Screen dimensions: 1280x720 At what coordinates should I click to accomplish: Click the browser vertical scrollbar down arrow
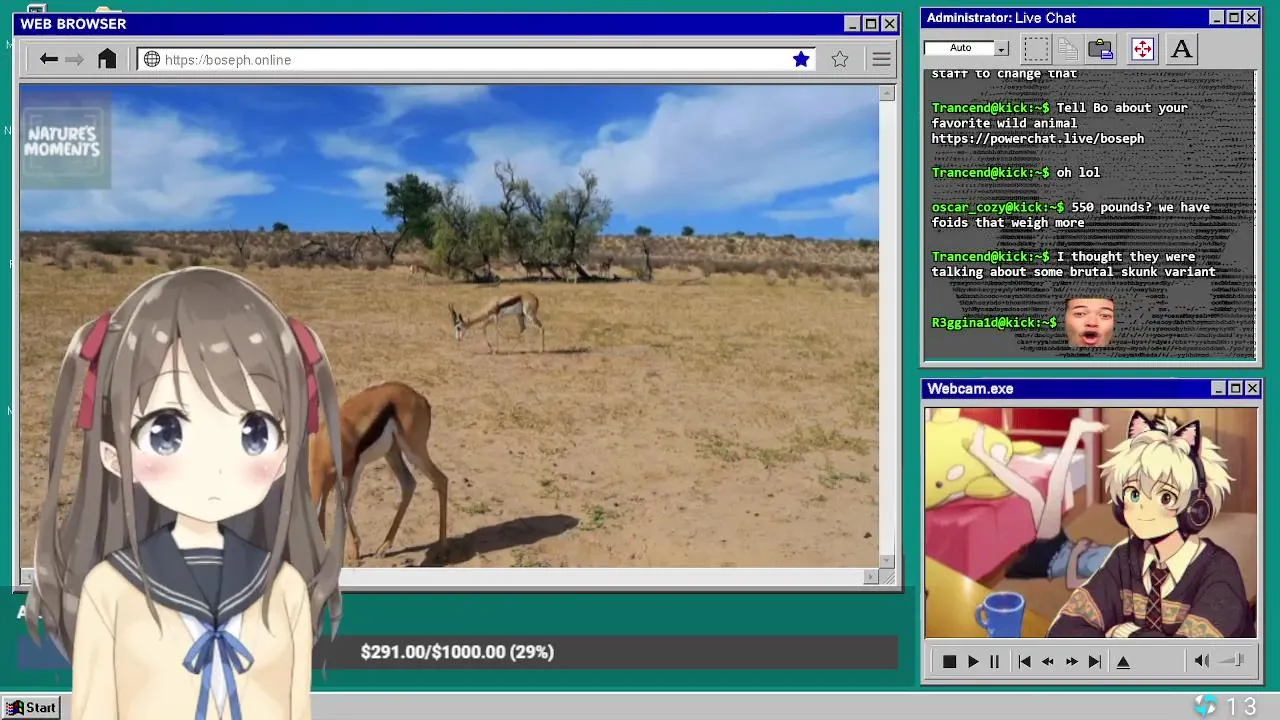pyautogui.click(x=887, y=561)
